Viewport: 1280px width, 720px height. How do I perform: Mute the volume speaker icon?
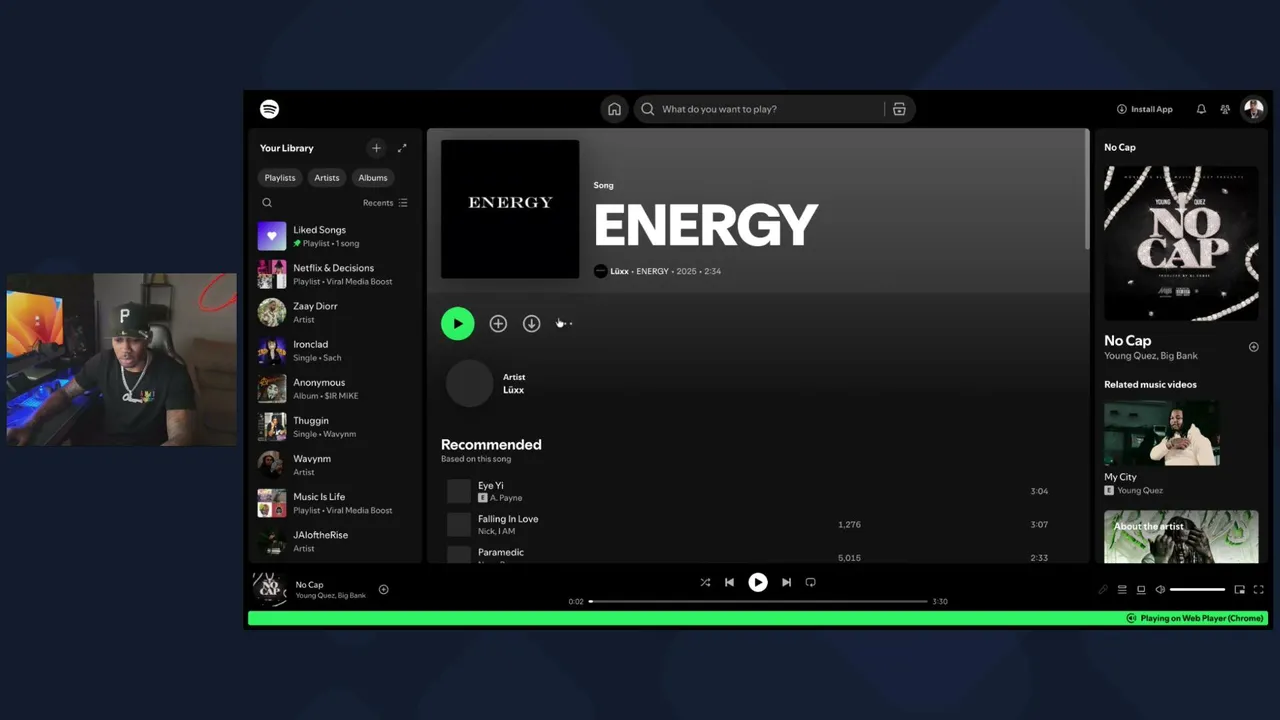point(1160,590)
